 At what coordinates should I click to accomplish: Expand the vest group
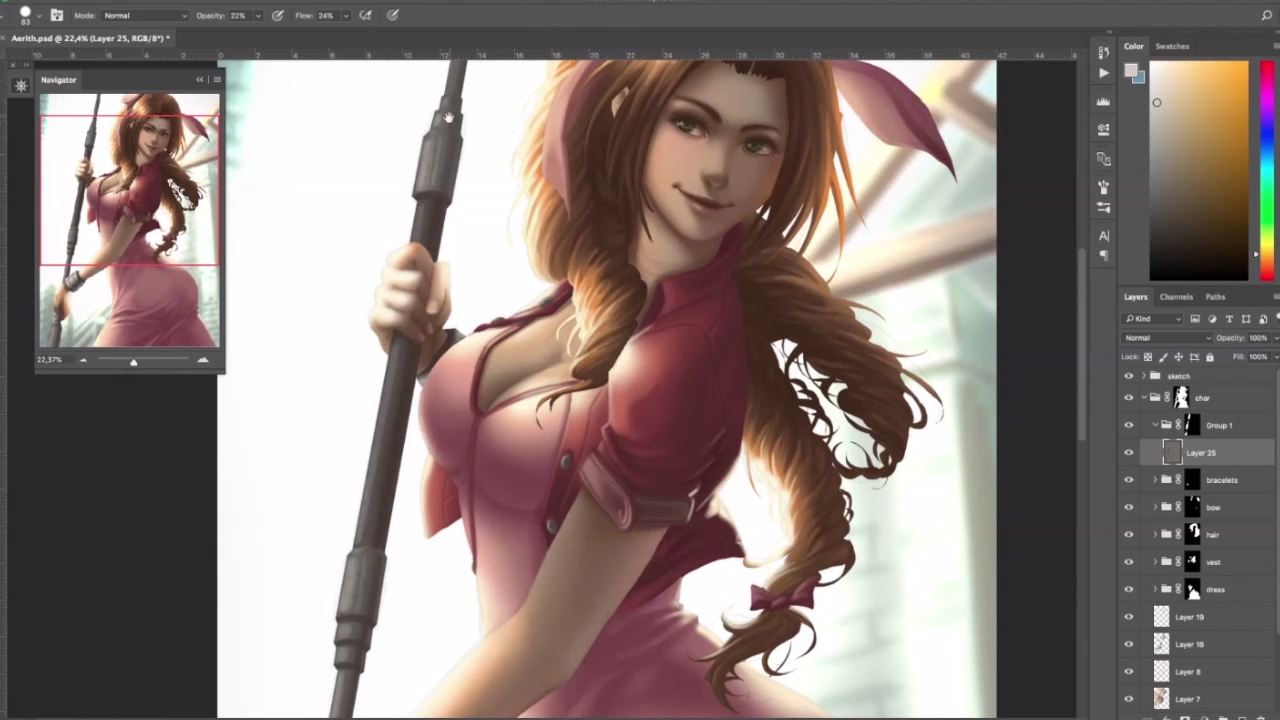click(1155, 562)
